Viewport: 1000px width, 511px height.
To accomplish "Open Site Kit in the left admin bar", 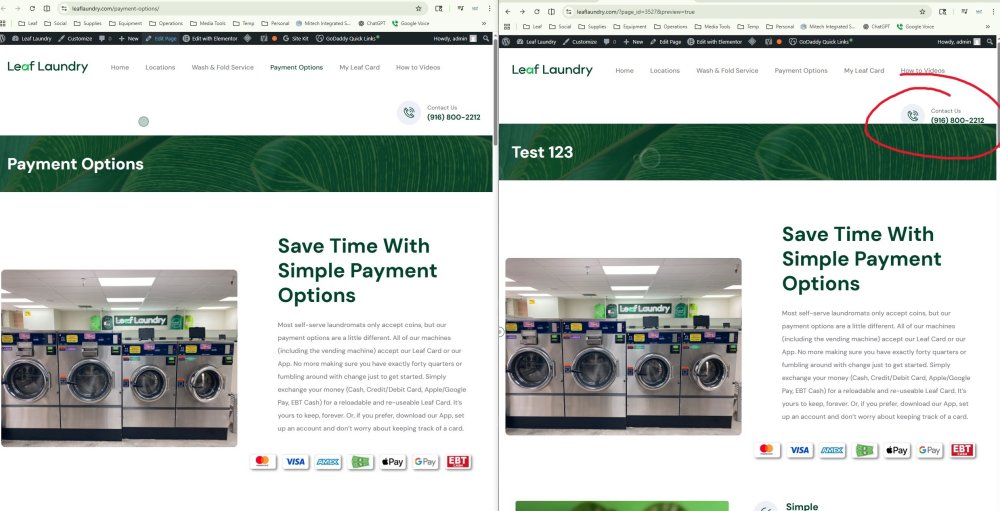I will click(x=295, y=38).
